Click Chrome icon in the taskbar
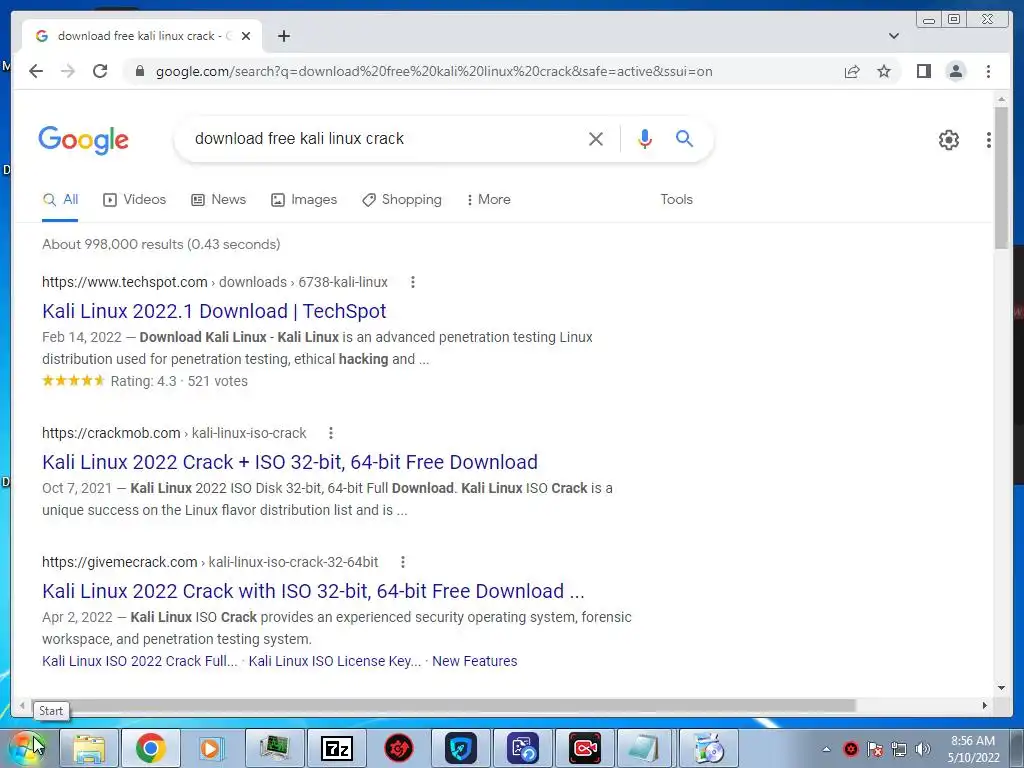This screenshot has width=1024, height=768. pos(150,748)
